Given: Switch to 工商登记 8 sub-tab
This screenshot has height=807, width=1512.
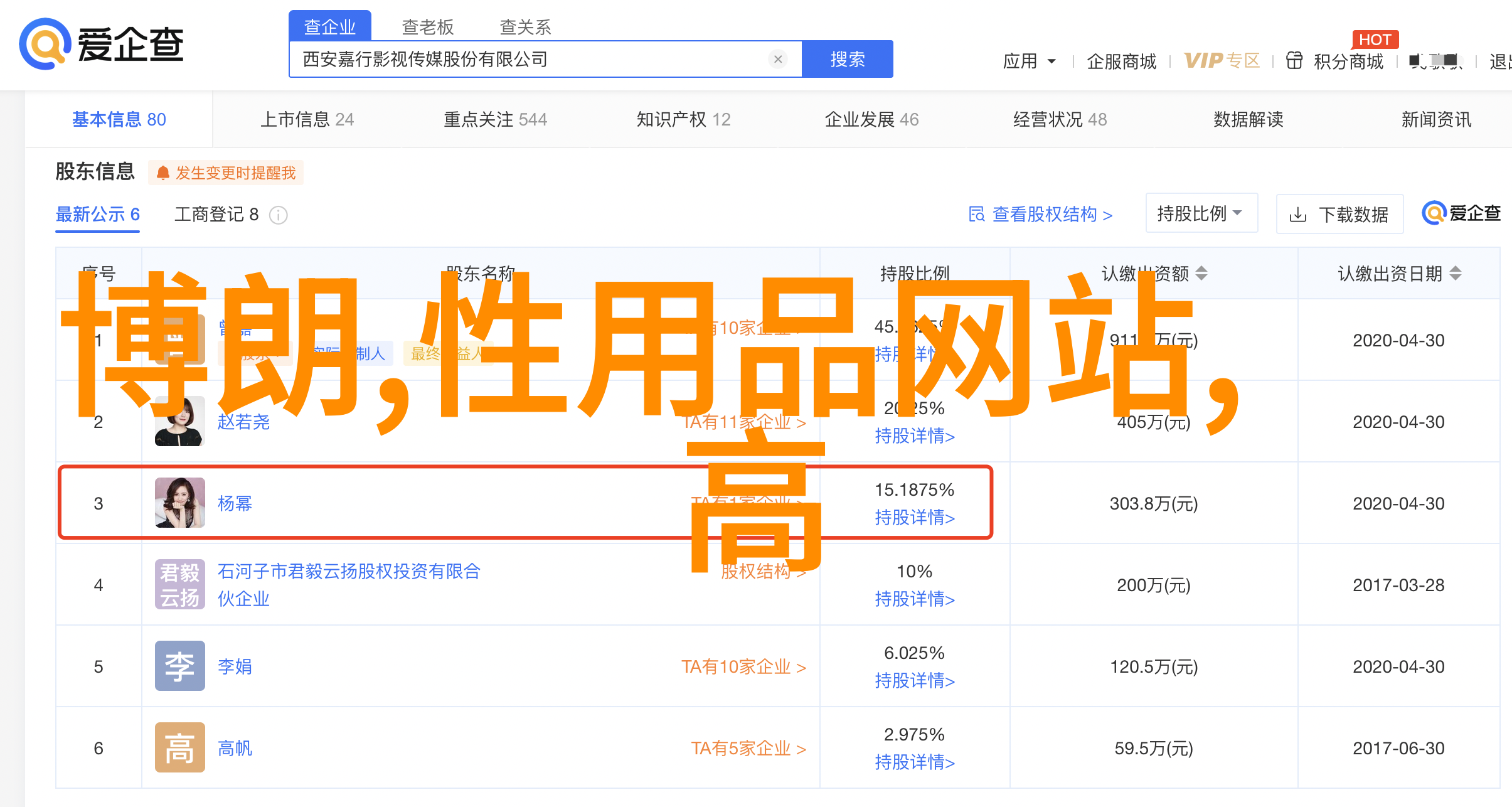Looking at the screenshot, I should [x=216, y=215].
